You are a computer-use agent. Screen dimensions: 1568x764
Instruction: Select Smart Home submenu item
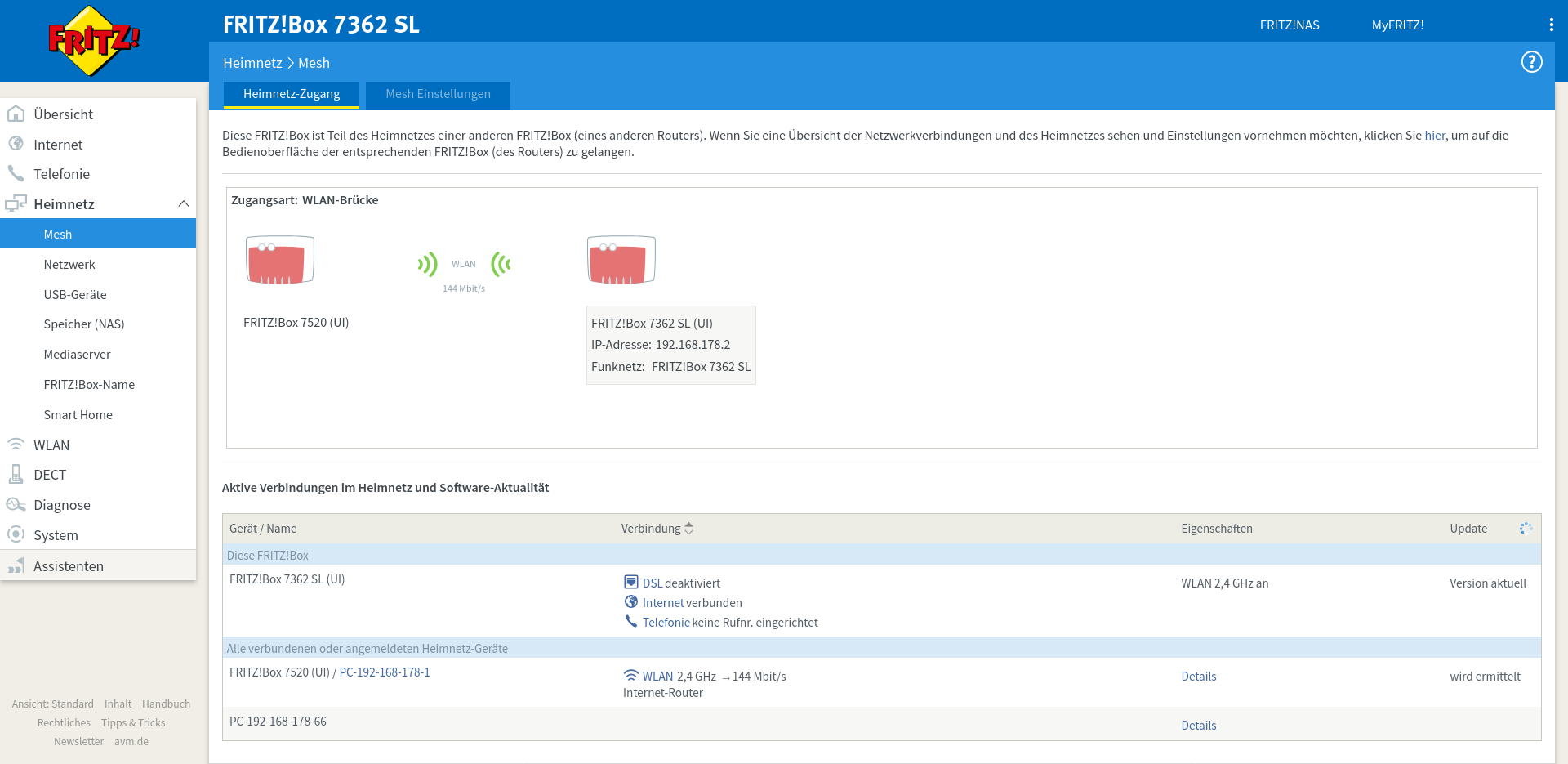(x=98, y=414)
